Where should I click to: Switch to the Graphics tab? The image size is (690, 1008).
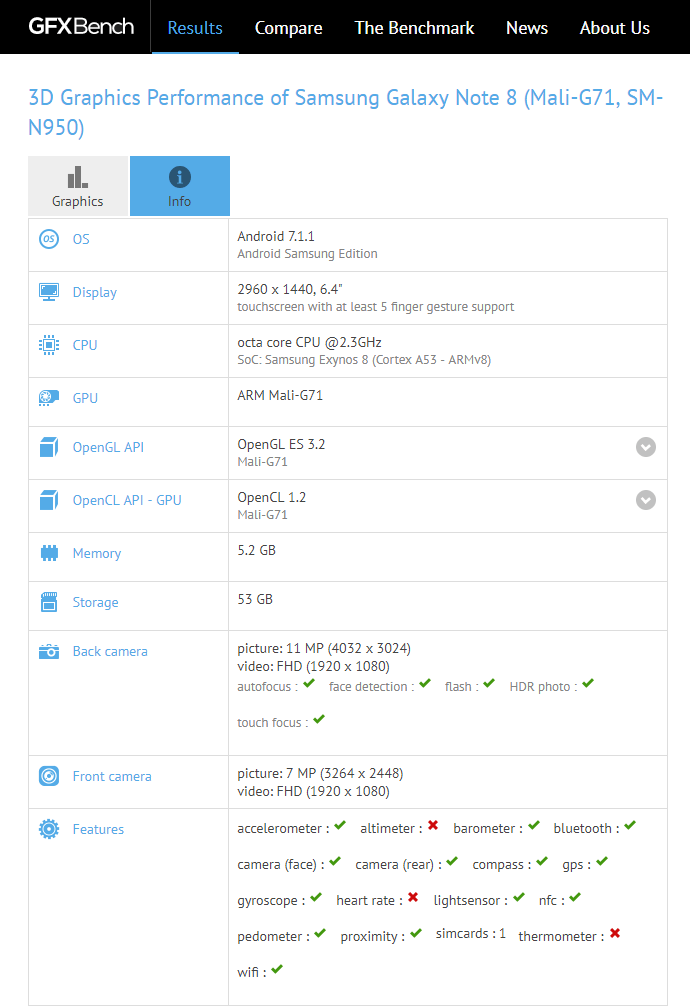pos(78,186)
